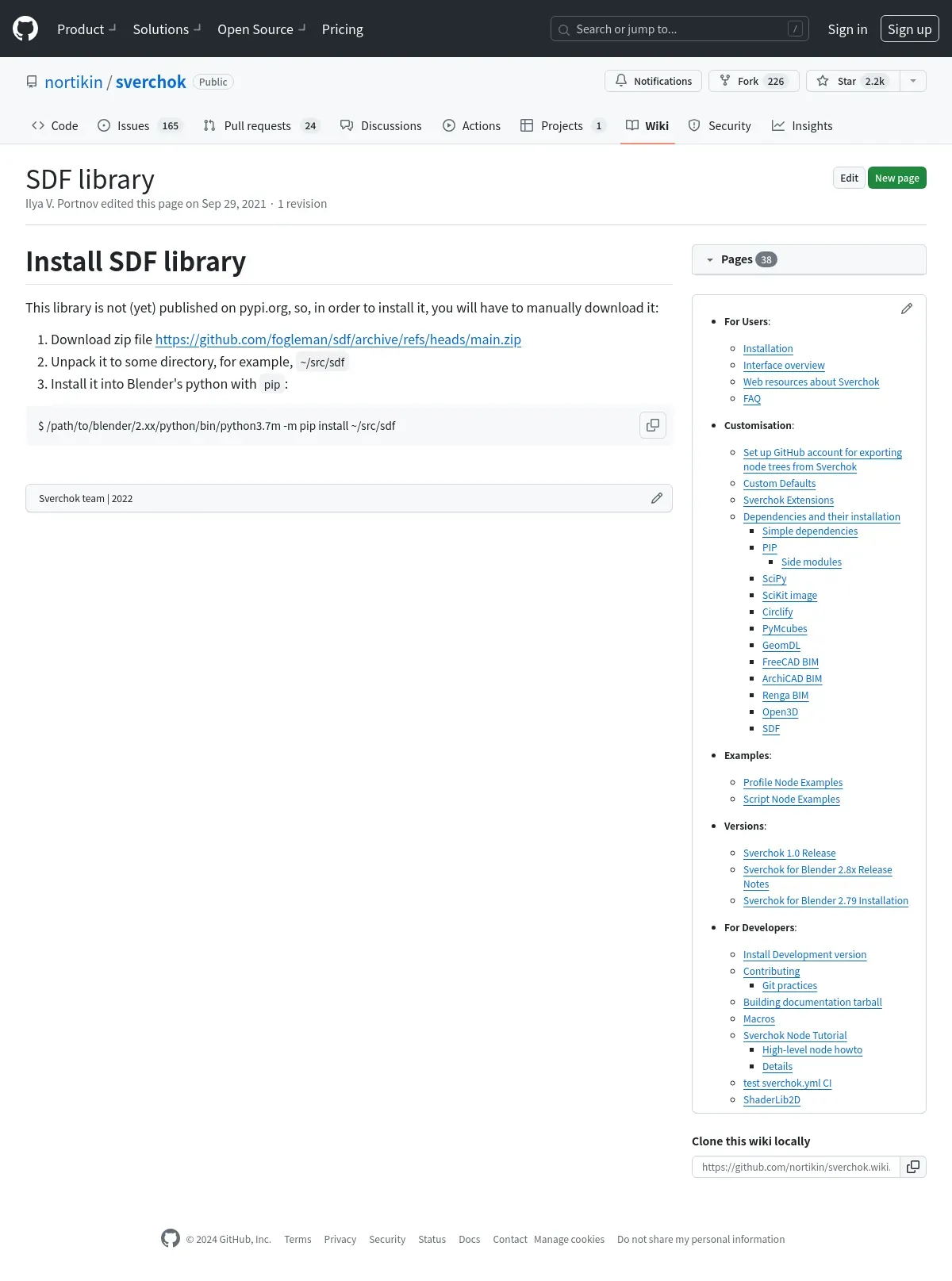This screenshot has height=1281, width=952.
Task: Click the search or jump to field
Action: click(x=680, y=29)
